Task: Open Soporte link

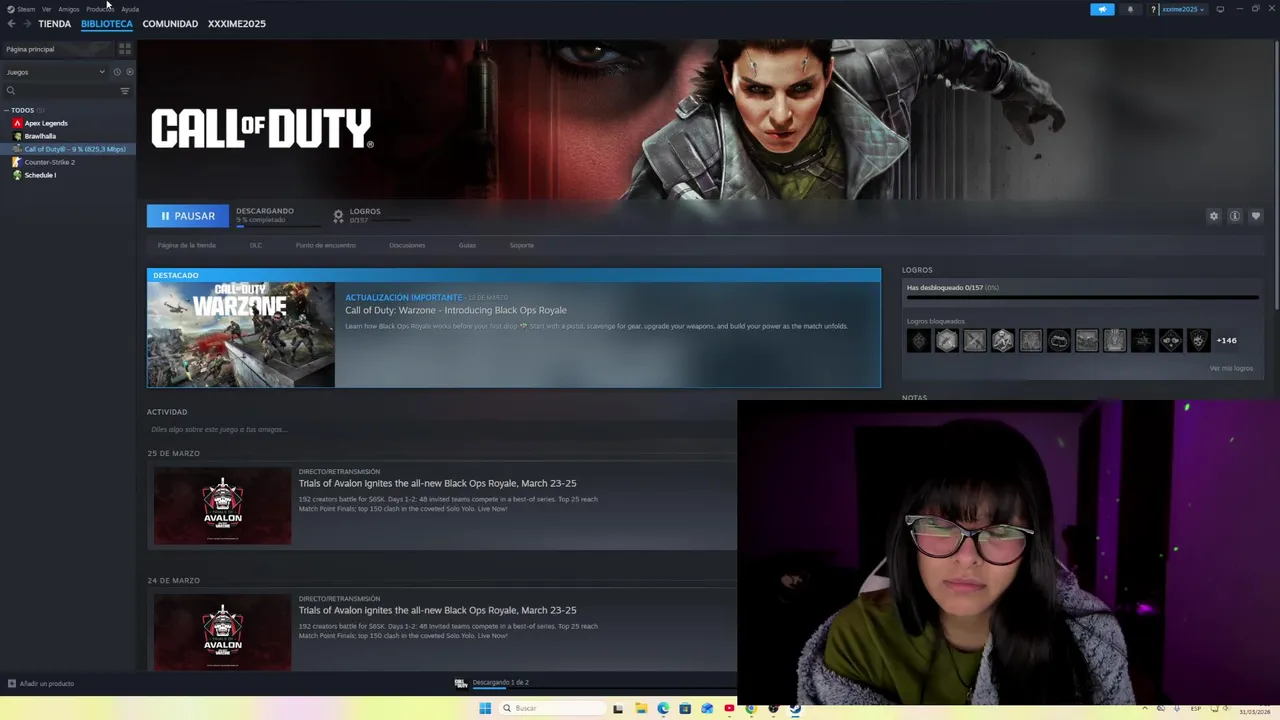Action: pyautogui.click(x=522, y=245)
